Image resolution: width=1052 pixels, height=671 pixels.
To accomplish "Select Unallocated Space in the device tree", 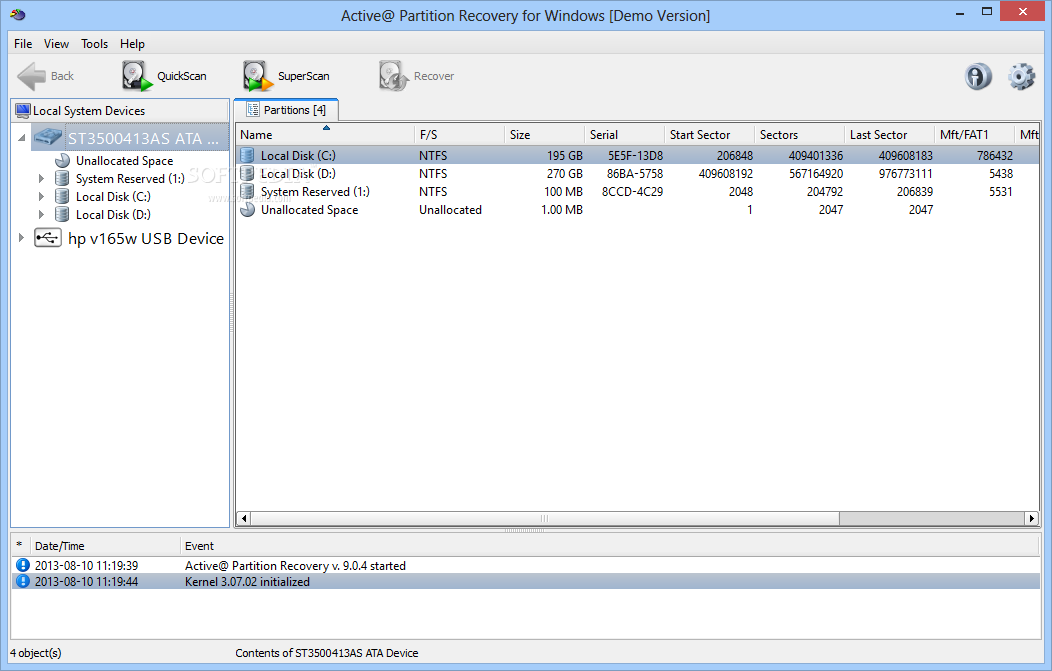I will pyautogui.click(x=124, y=160).
